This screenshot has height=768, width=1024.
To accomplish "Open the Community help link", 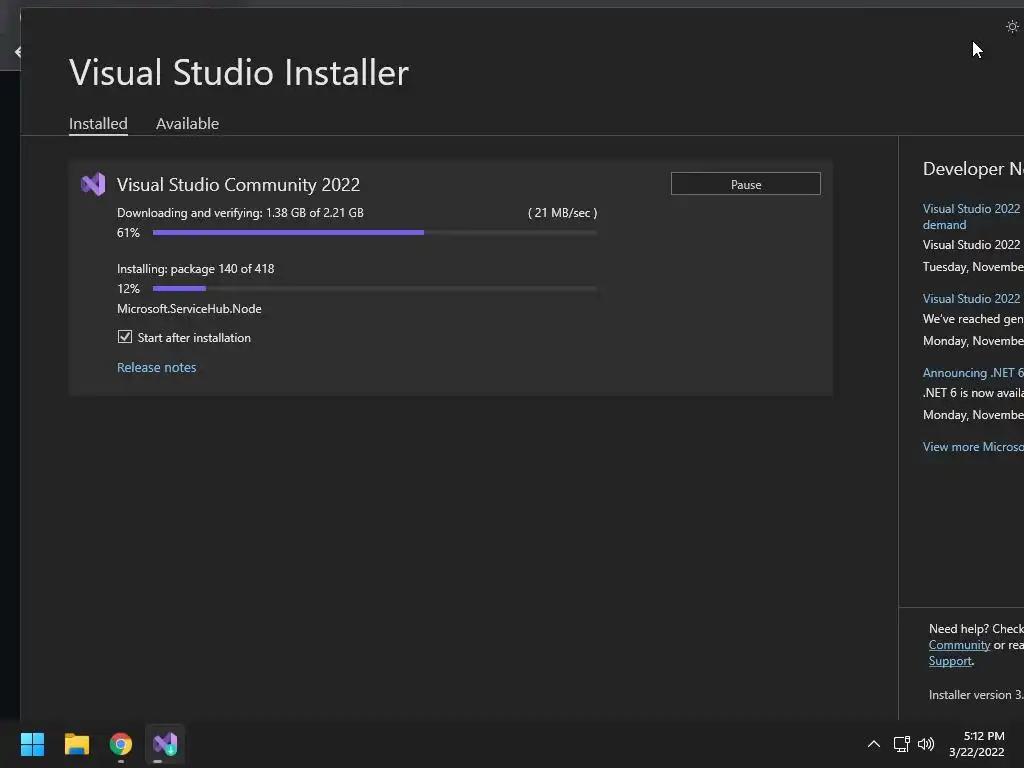I will click(x=959, y=645).
